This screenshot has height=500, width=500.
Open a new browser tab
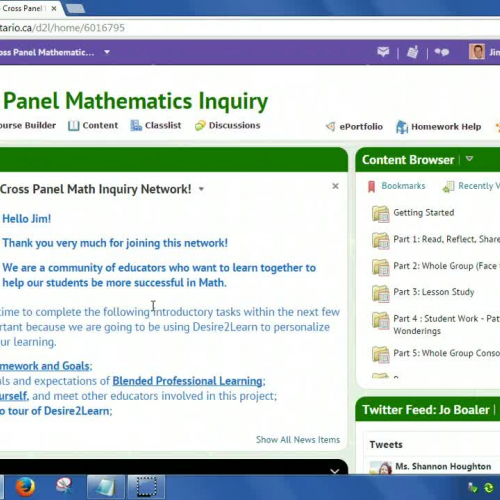coord(75,9)
